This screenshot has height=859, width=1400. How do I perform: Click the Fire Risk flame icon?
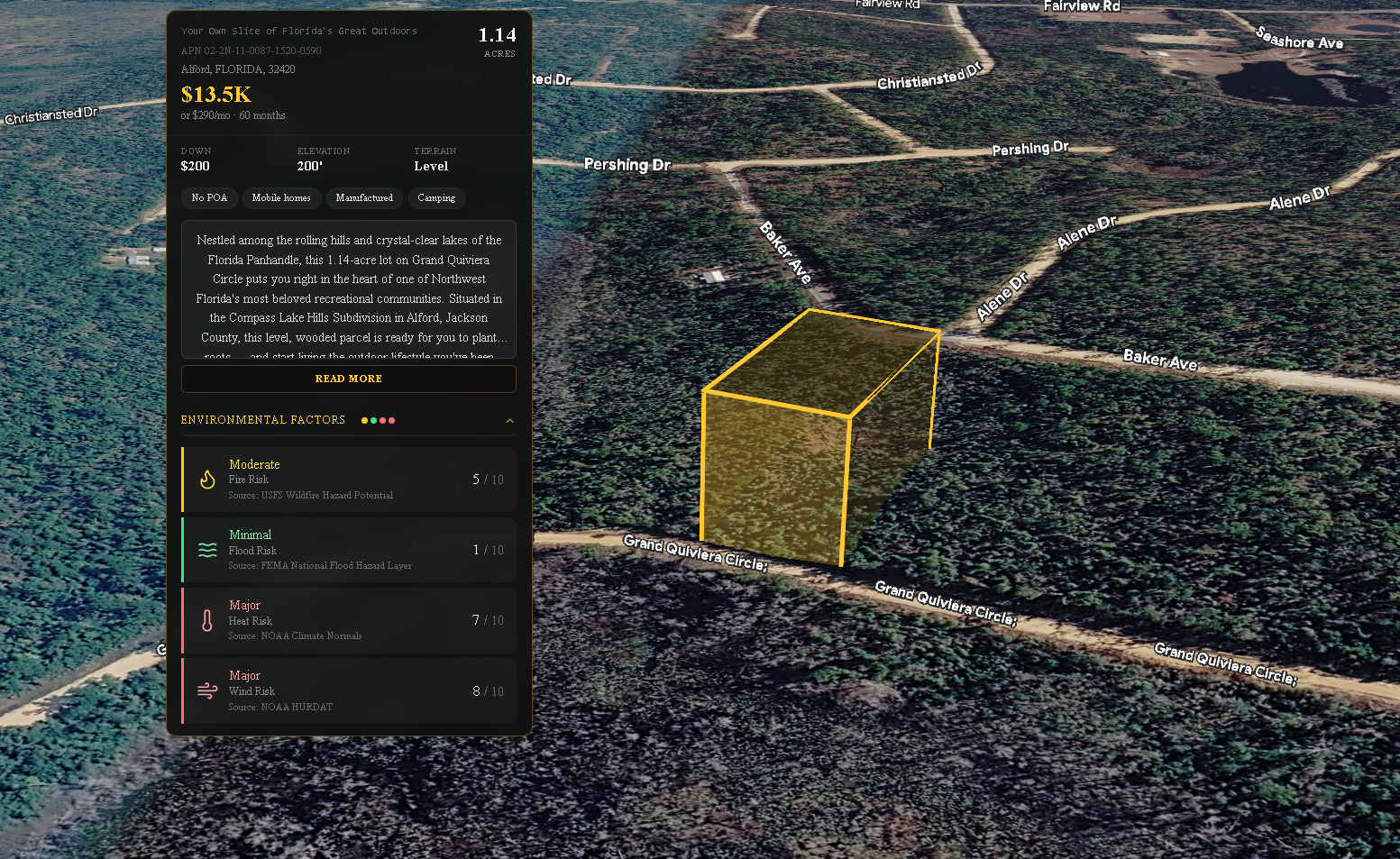click(207, 480)
